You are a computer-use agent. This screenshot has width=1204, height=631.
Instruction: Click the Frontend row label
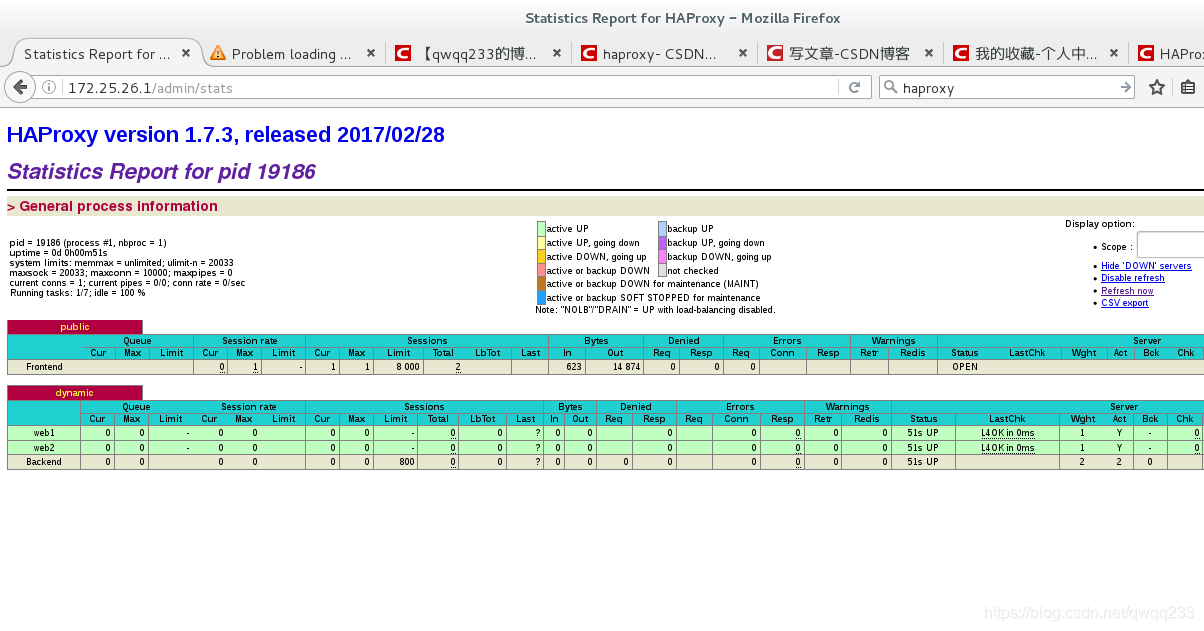point(44,367)
